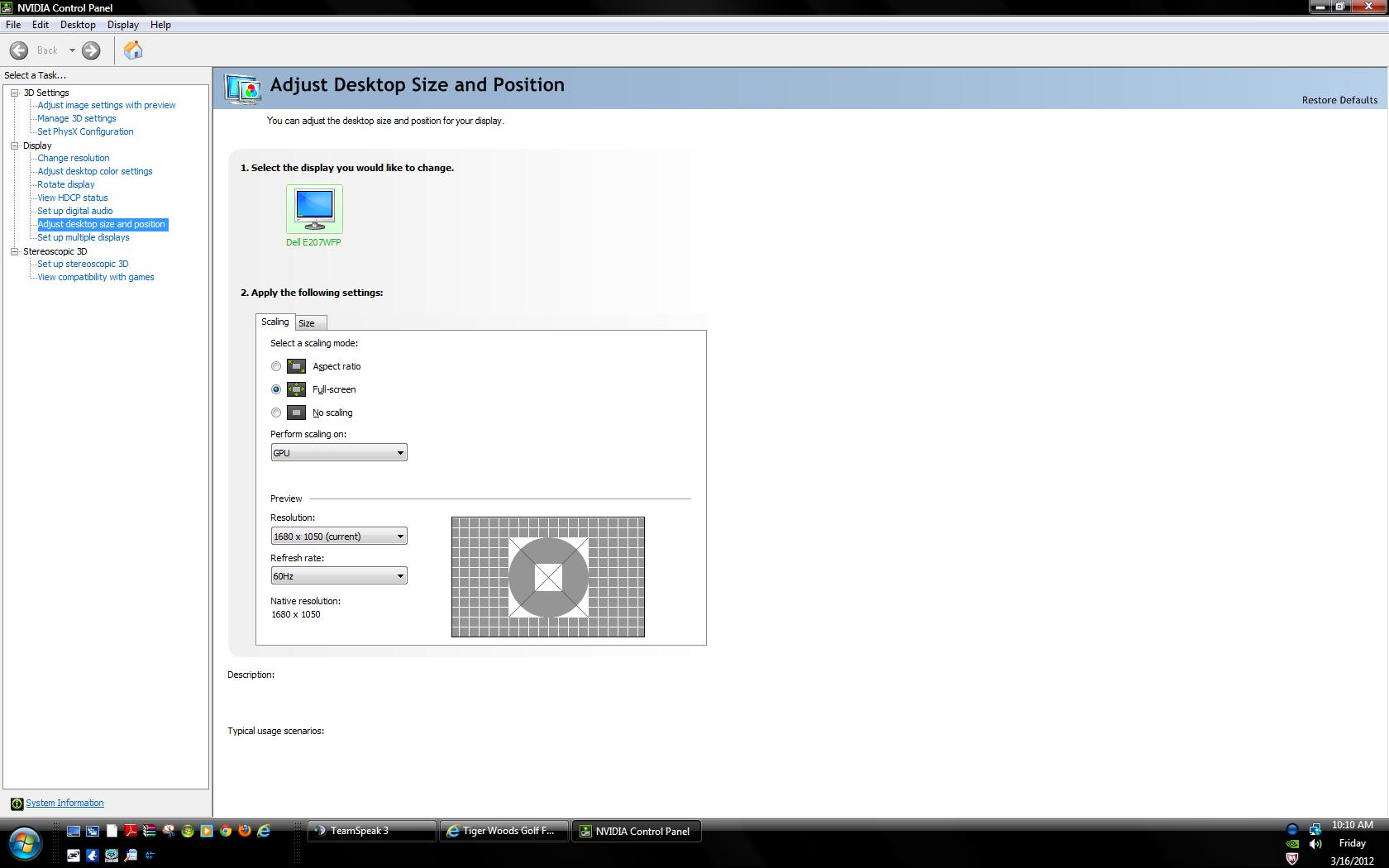Open Set up stereoscopic 3D
Viewport: 1389px width, 868px height.
83,264
